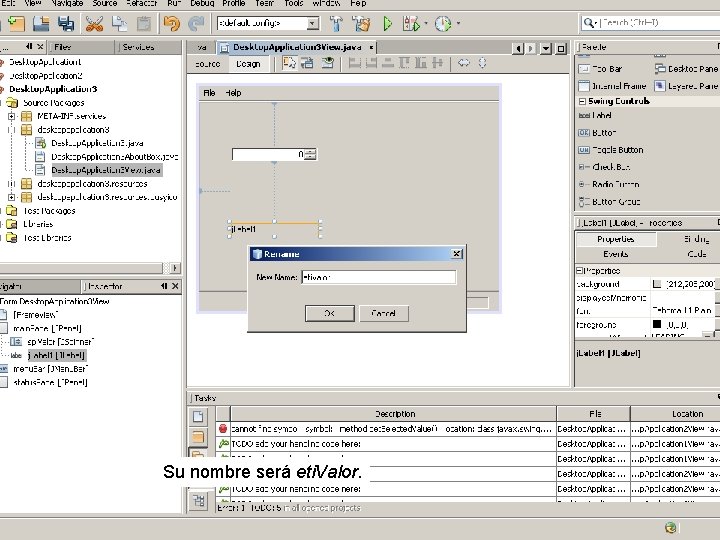Select Button component in Swing Controls

tap(597, 133)
